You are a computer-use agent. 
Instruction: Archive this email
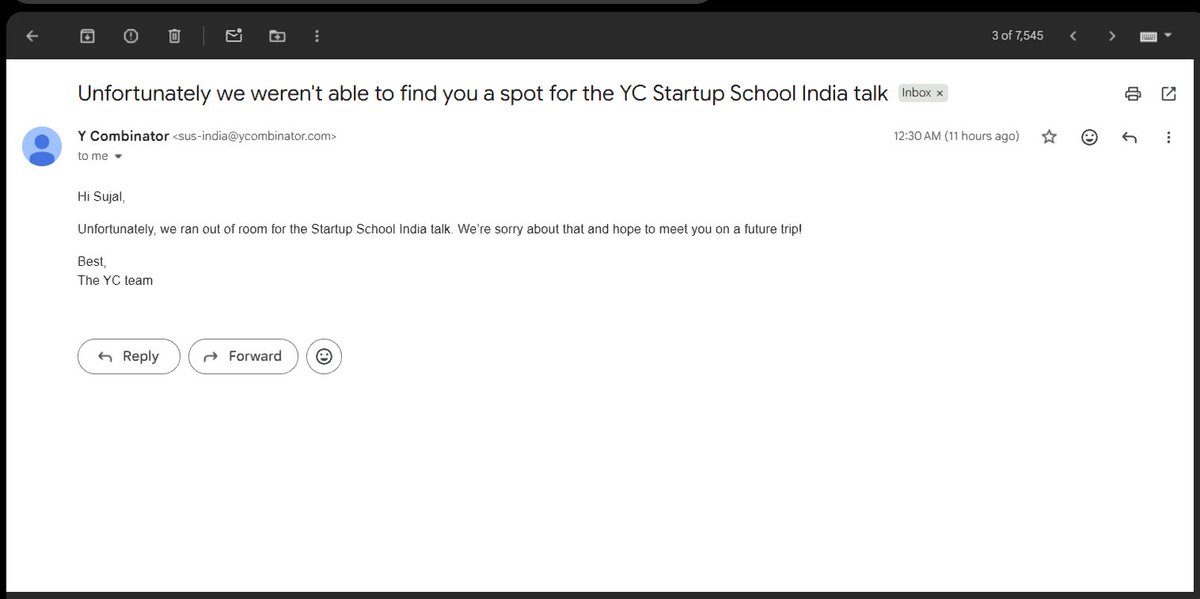point(87,36)
